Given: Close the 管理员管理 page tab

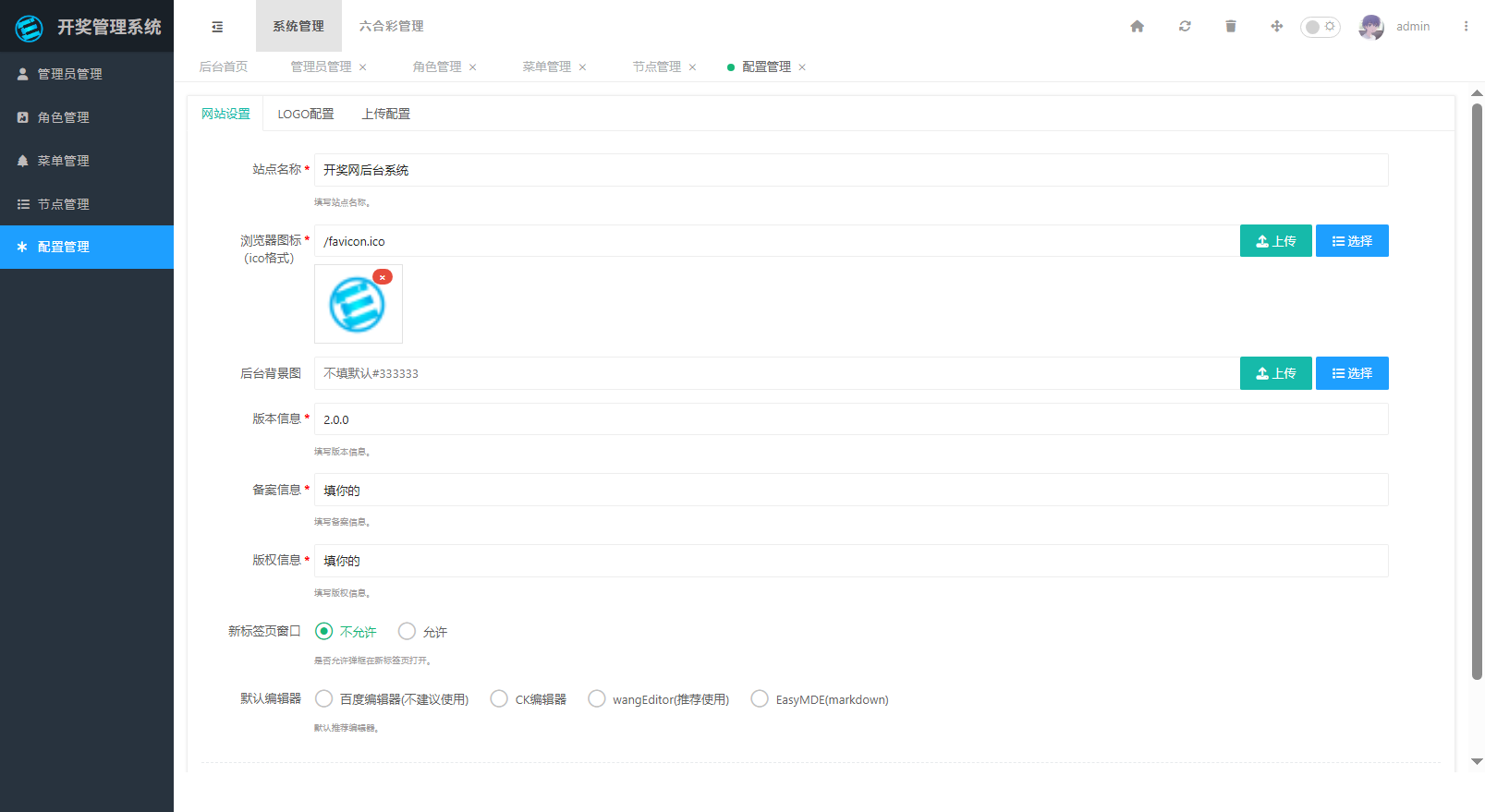Looking at the screenshot, I should coord(363,67).
